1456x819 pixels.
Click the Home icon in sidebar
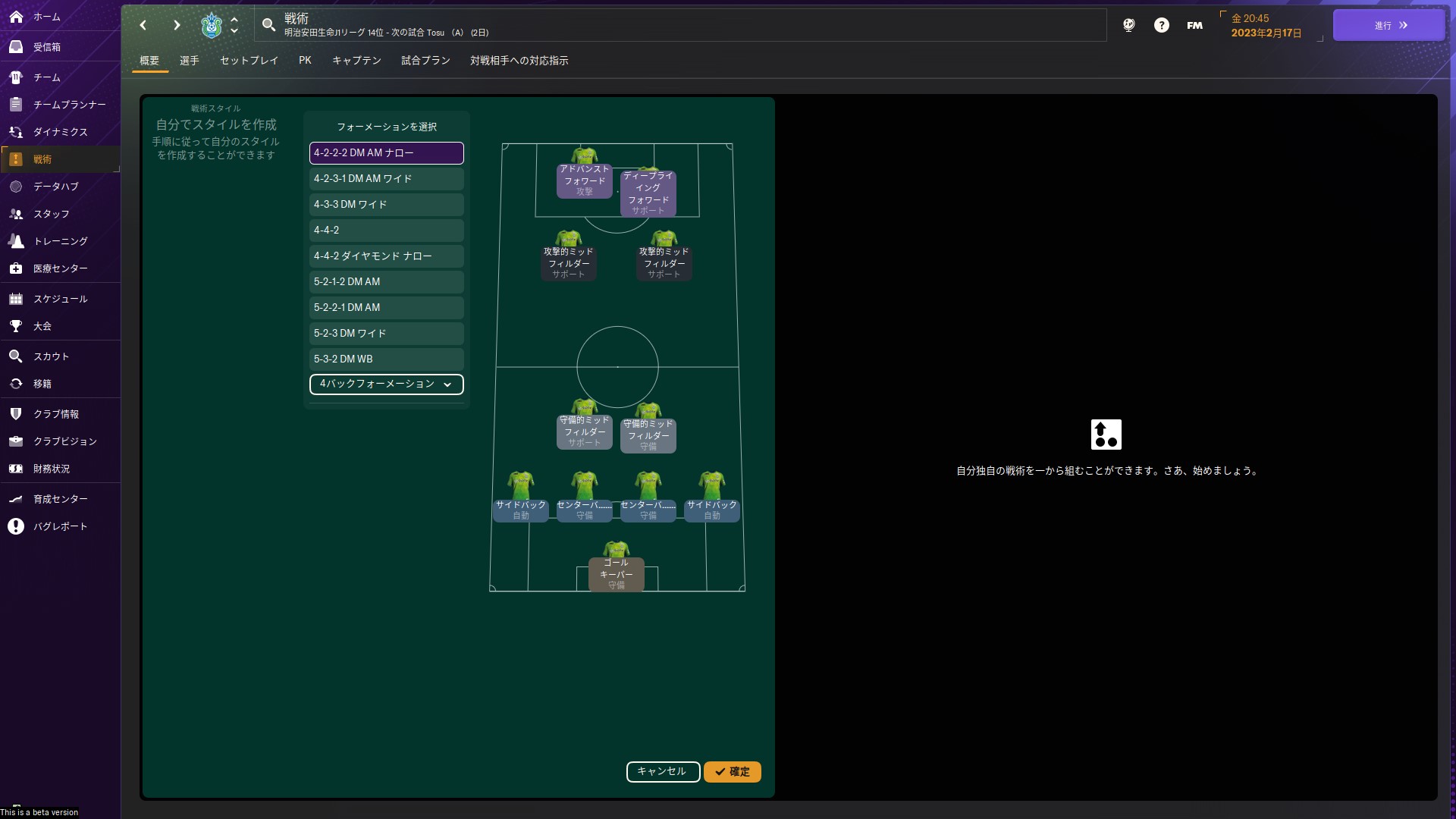click(x=16, y=16)
